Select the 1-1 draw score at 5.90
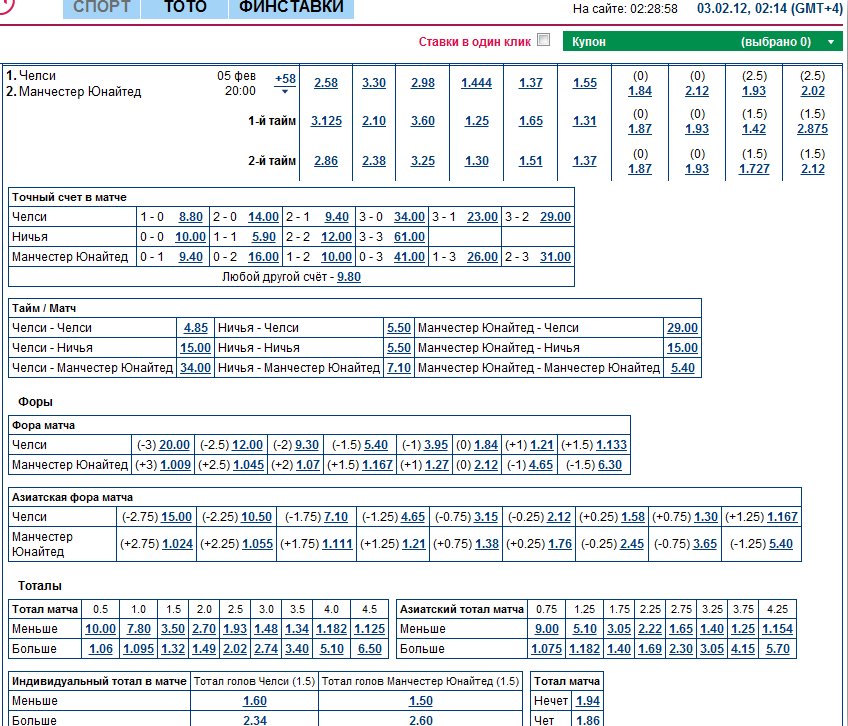This screenshot has width=848, height=726. click(x=263, y=237)
